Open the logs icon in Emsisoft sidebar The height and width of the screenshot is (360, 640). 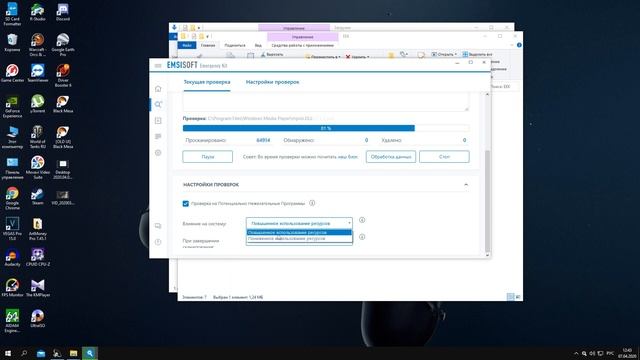point(158,136)
